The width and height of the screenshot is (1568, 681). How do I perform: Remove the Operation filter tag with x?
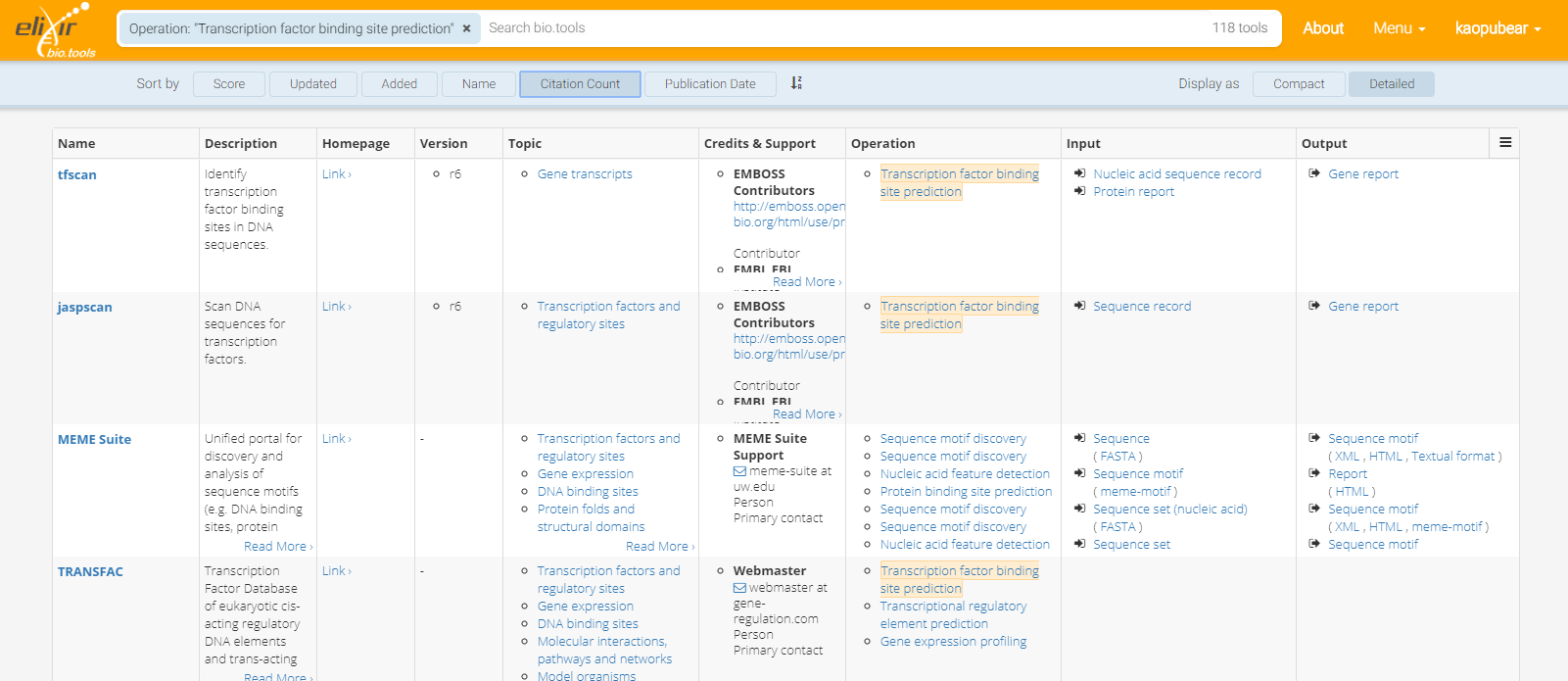(467, 28)
